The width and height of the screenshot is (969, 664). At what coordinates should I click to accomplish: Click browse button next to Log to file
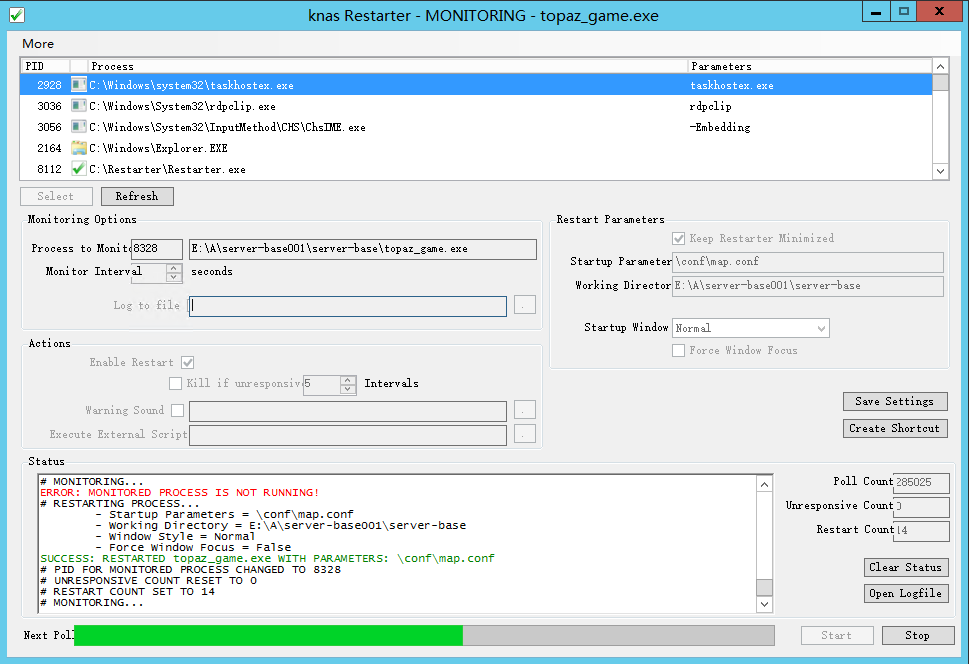tap(525, 305)
